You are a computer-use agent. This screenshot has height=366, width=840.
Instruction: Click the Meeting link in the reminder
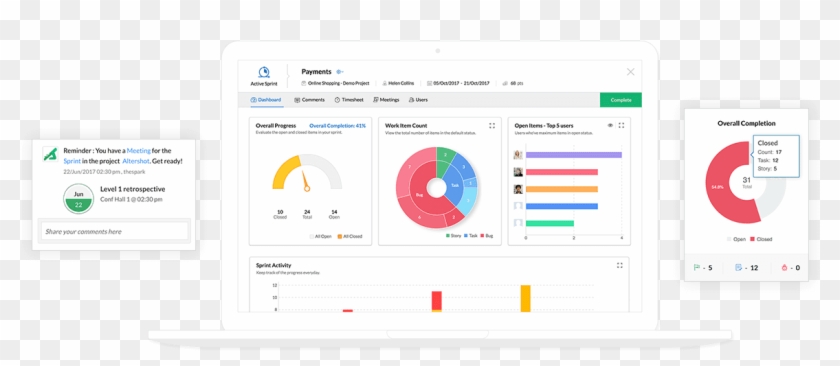139,151
